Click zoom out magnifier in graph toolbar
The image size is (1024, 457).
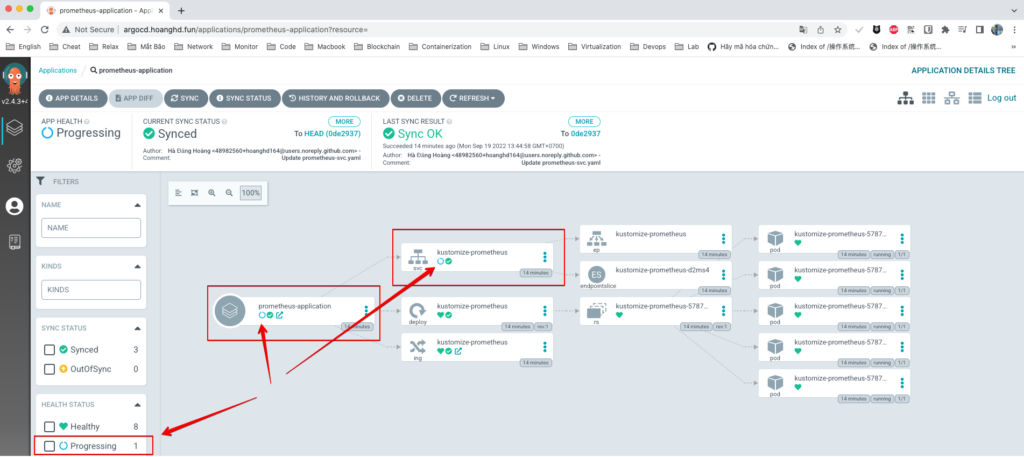click(x=229, y=193)
